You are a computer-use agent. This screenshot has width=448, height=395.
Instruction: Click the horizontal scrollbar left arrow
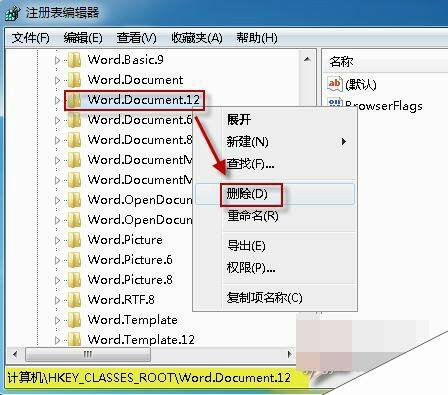point(15,354)
